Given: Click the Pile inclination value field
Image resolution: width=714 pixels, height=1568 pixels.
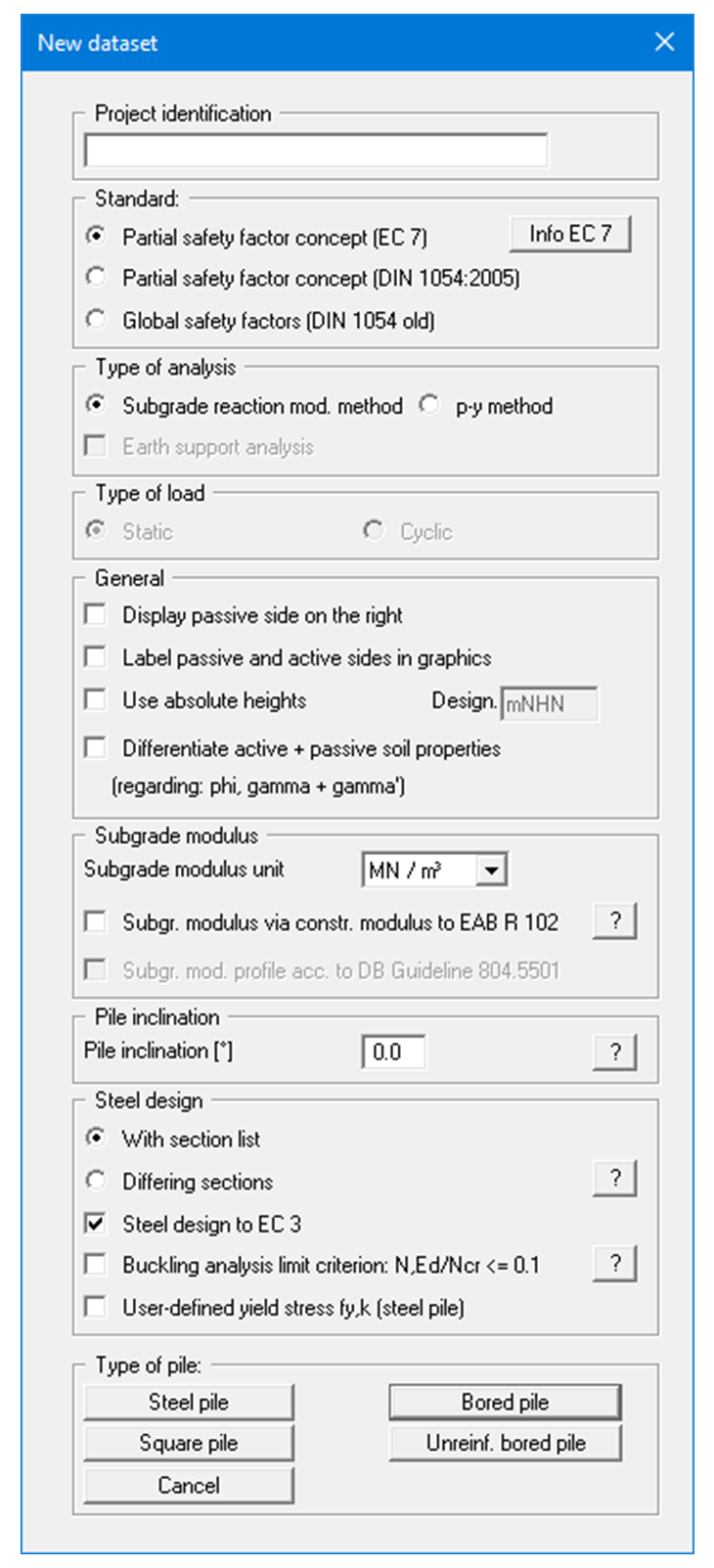Looking at the screenshot, I should click(x=393, y=1053).
